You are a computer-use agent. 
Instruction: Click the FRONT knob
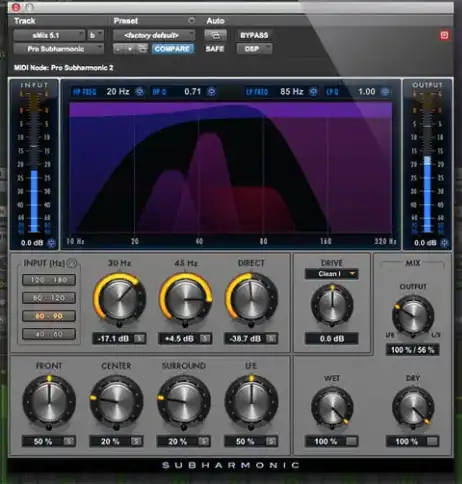pos(49,402)
